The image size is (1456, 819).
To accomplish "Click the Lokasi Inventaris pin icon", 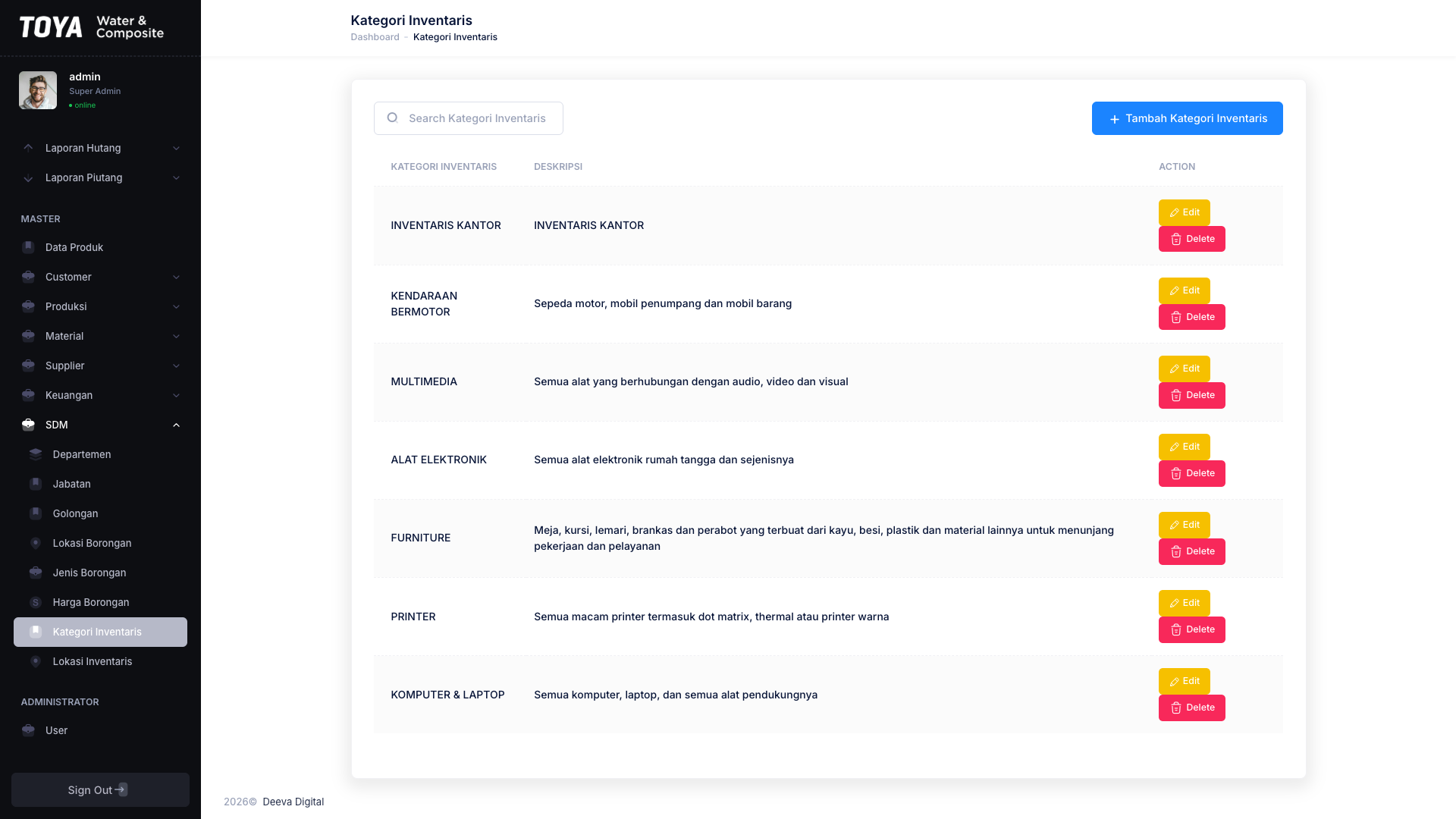I will coord(36,661).
